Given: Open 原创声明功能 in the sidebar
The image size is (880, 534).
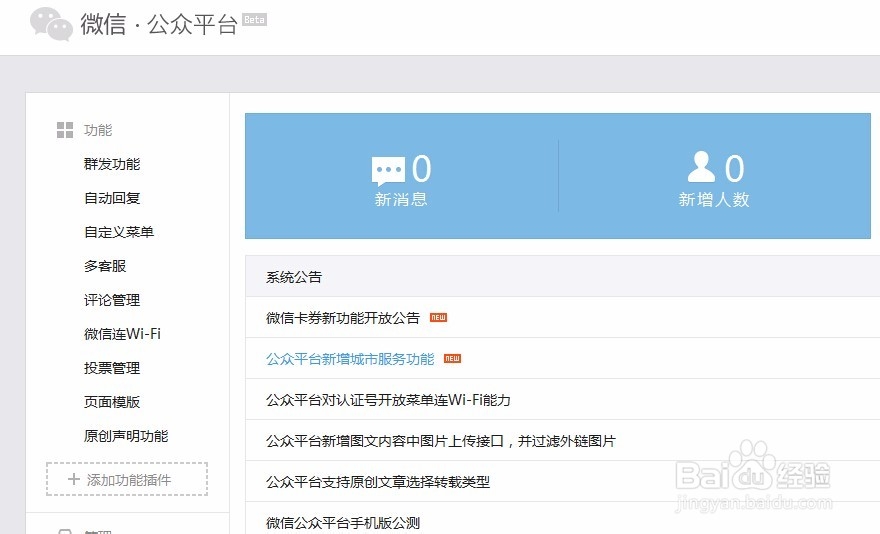Looking at the screenshot, I should [126, 436].
